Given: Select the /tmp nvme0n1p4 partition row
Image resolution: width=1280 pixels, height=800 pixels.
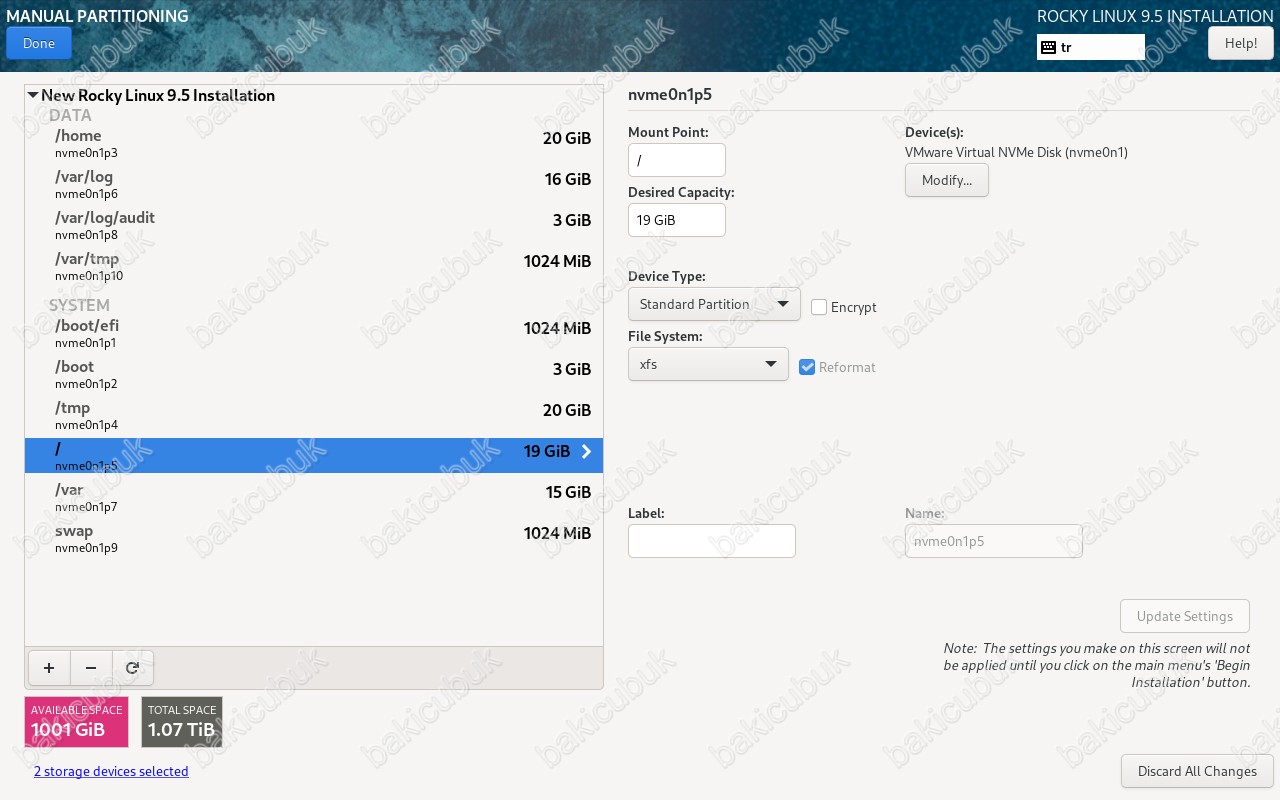Looking at the screenshot, I should point(314,416).
